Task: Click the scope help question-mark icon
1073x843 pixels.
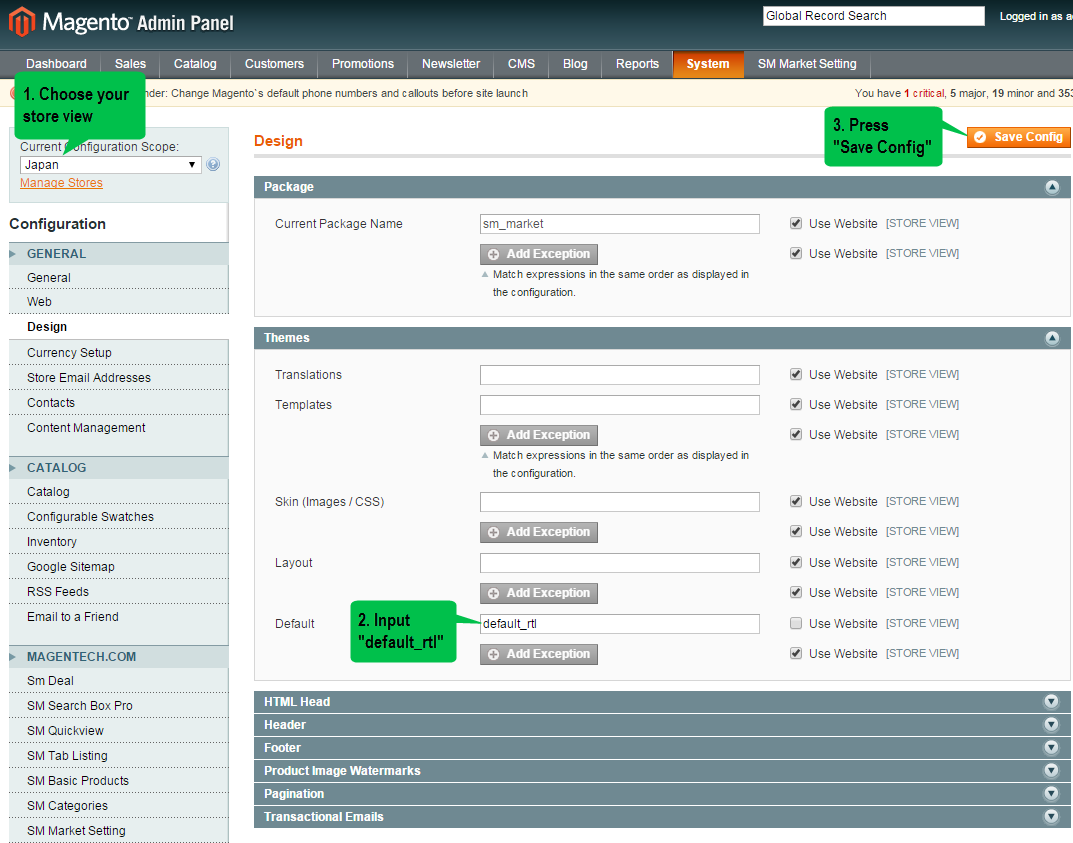Action: point(213,164)
